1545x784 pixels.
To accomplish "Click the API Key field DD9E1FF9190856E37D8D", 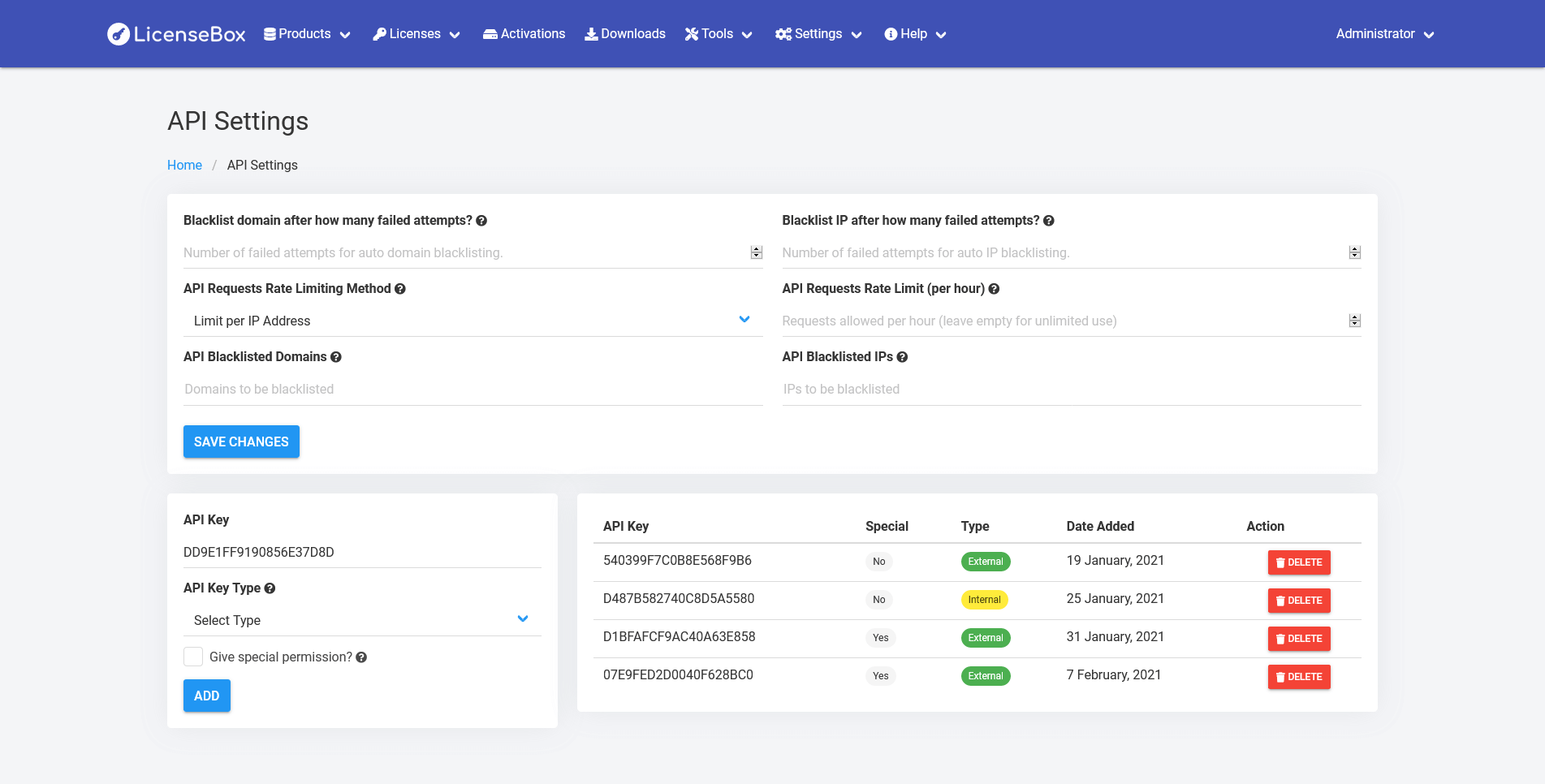I will [x=362, y=552].
